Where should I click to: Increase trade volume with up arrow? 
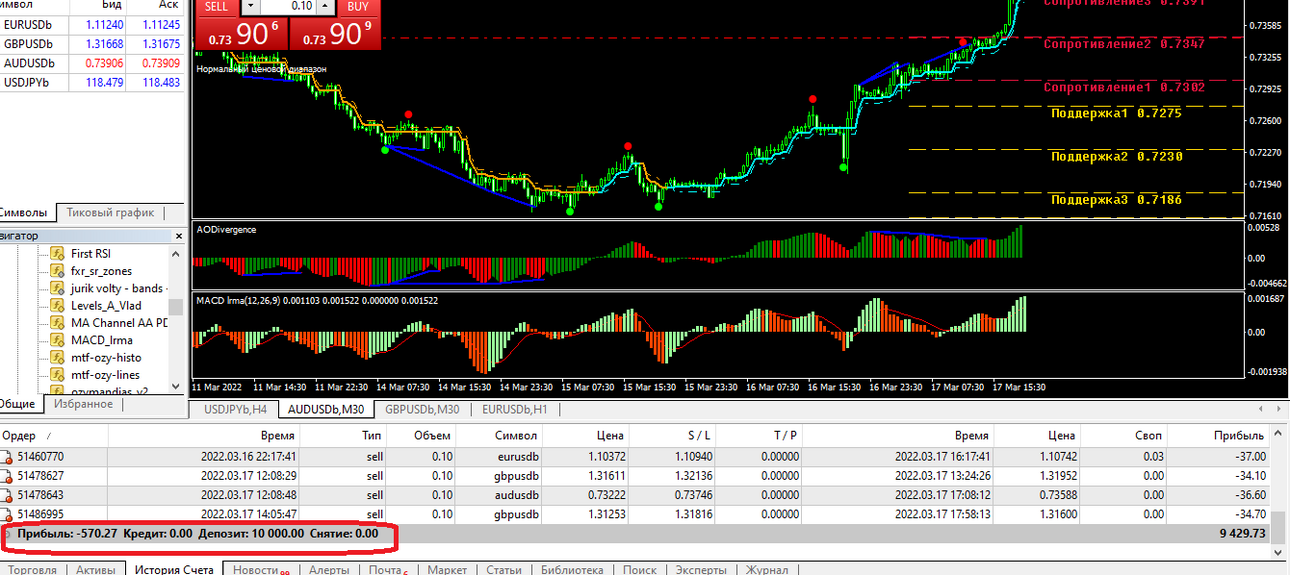tap(327, 6)
